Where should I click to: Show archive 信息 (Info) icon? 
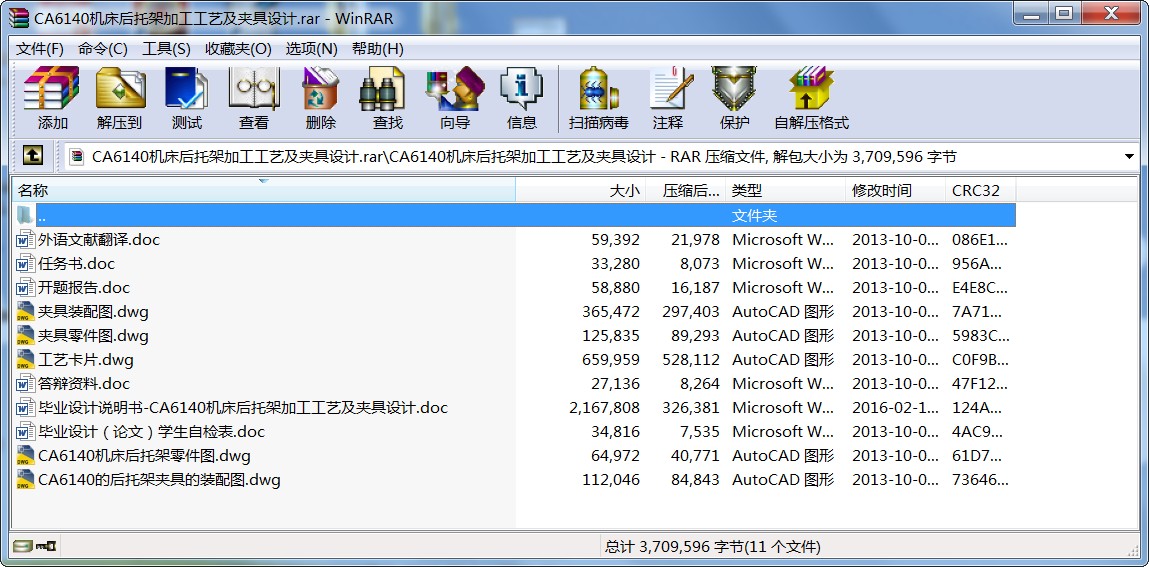click(522, 99)
